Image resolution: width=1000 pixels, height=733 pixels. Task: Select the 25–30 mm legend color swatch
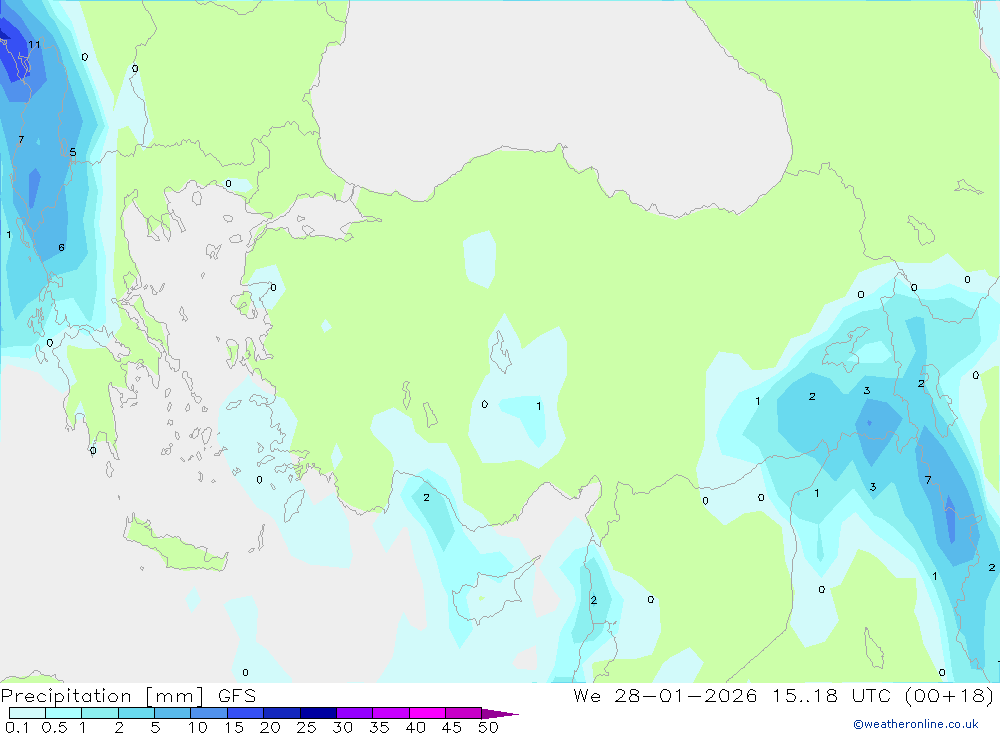318,713
